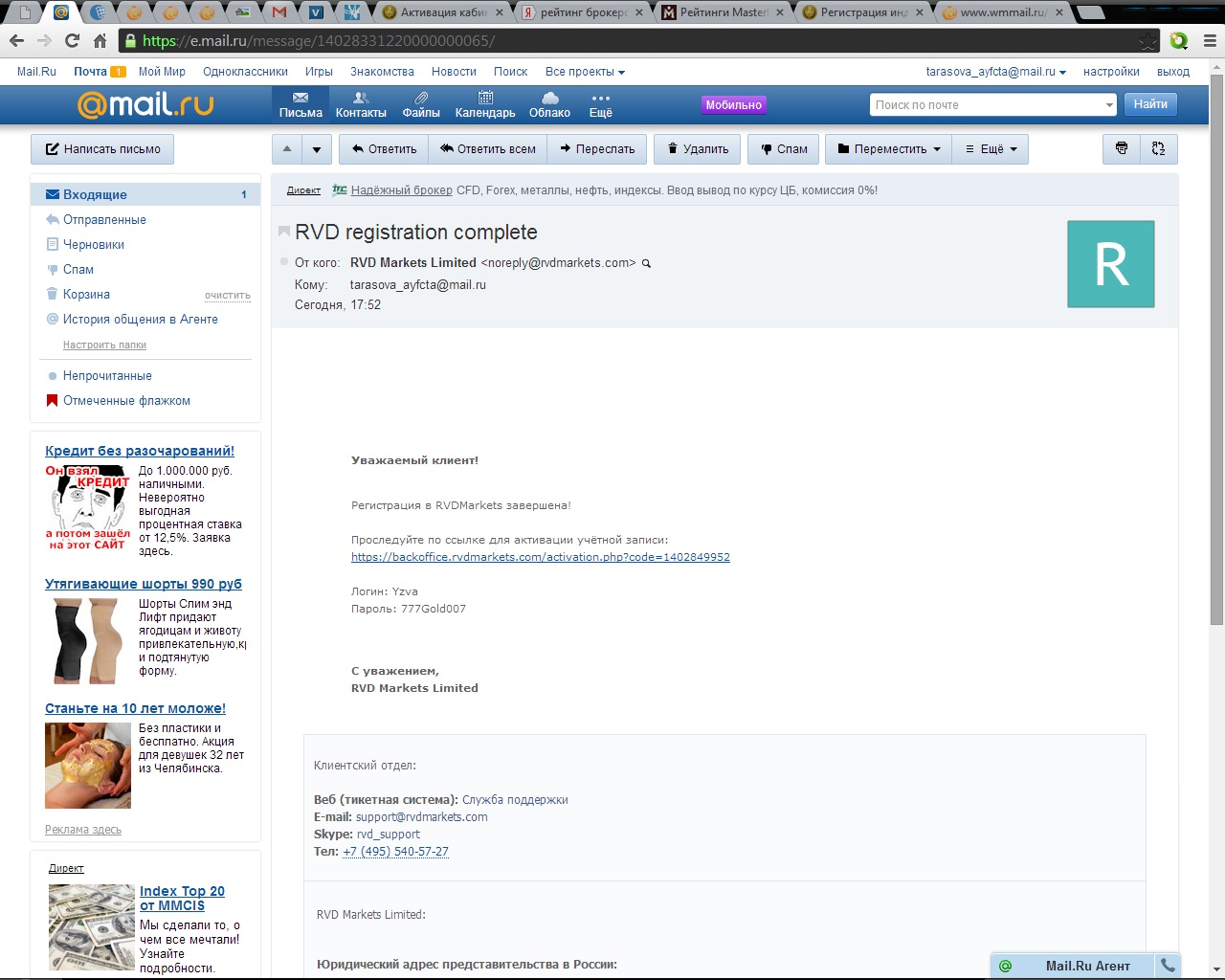The height and width of the screenshot is (980, 1225).
Task: Click Написать письмо compose button
Action: pyautogui.click(x=102, y=149)
